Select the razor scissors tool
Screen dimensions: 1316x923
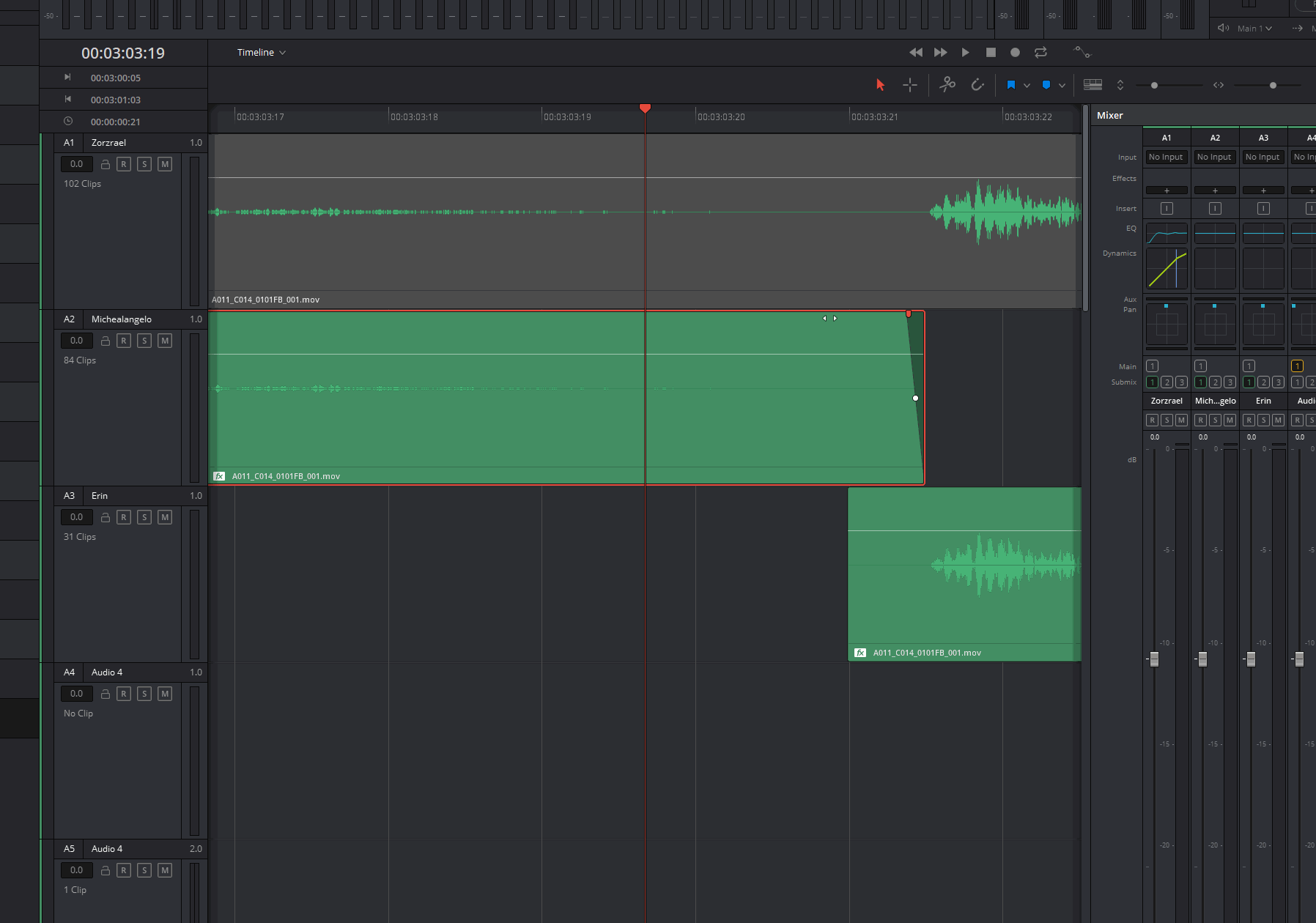point(947,85)
